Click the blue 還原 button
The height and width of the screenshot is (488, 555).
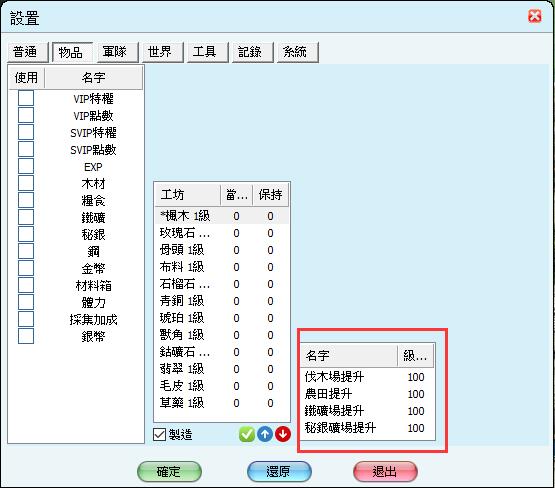tap(279, 471)
